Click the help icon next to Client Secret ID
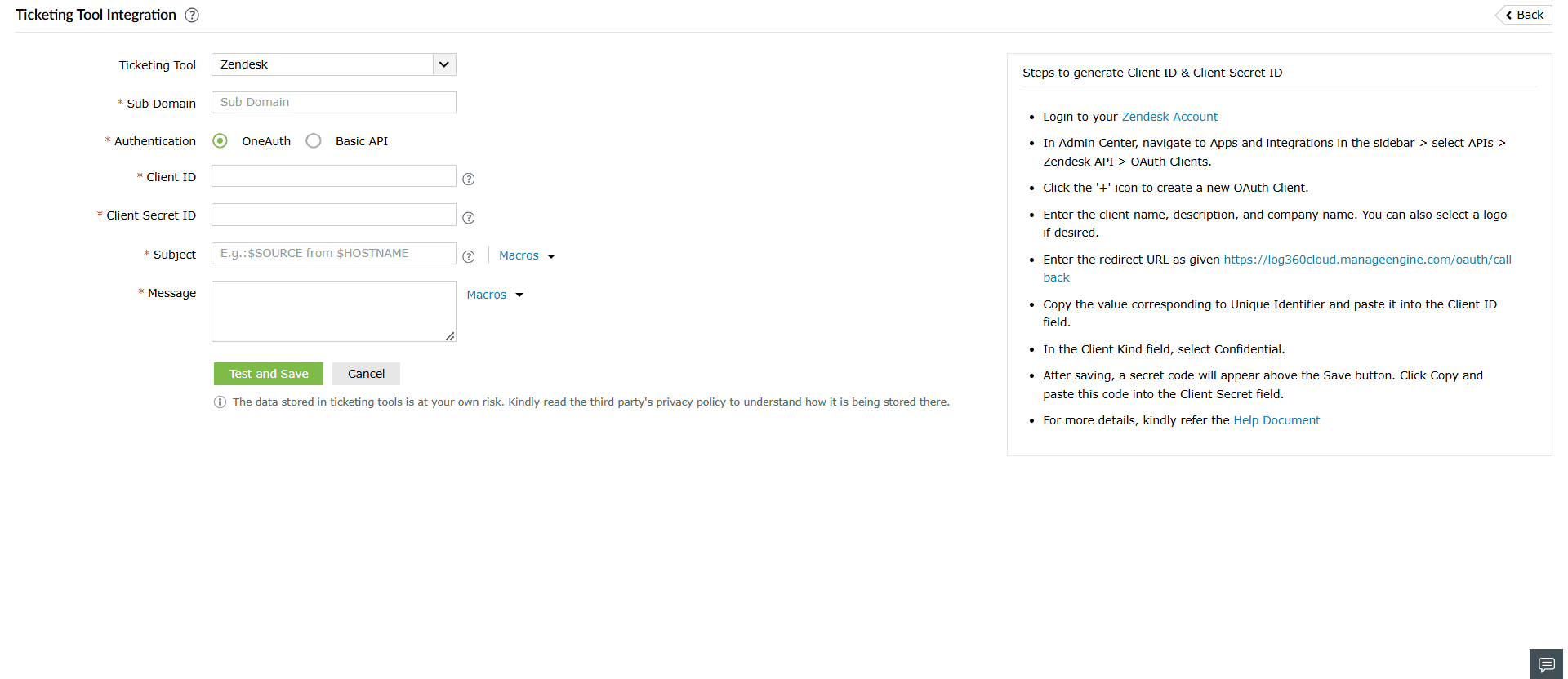The width and height of the screenshot is (1568, 679). (469, 218)
